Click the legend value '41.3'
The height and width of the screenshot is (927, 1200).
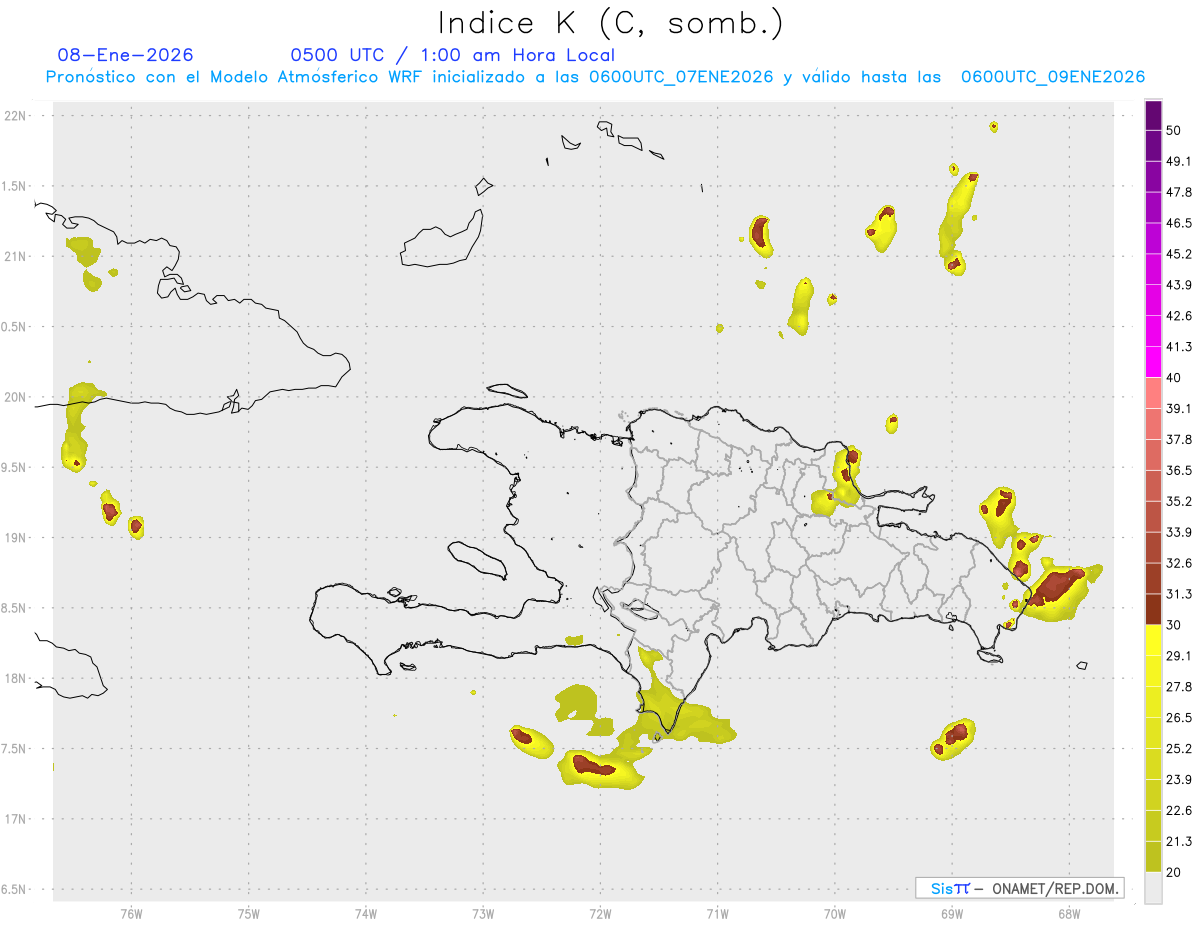tap(1179, 347)
